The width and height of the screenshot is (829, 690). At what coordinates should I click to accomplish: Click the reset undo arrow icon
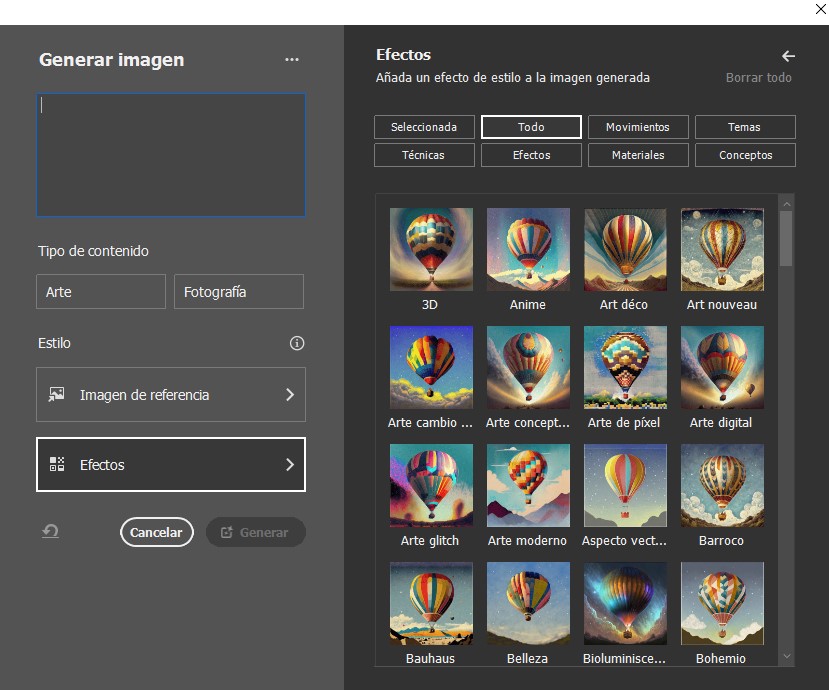50,532
